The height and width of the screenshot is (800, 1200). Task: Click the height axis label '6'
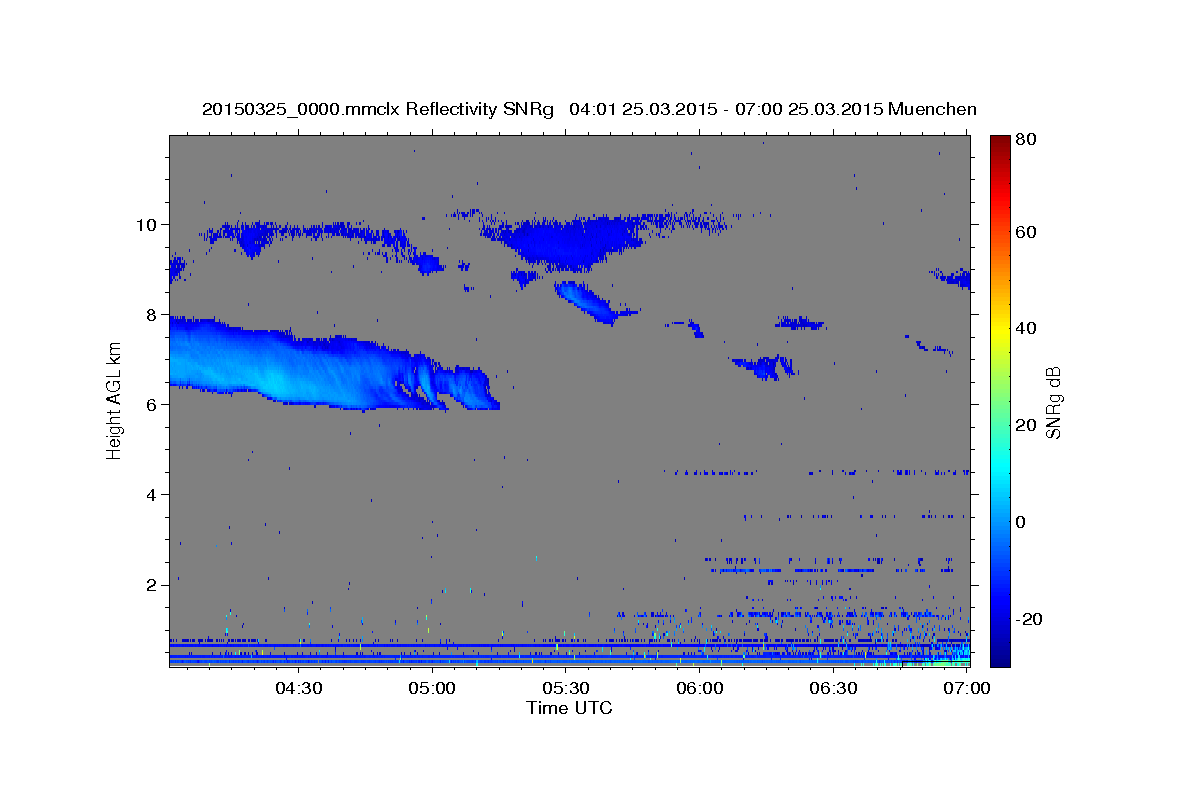152,404
